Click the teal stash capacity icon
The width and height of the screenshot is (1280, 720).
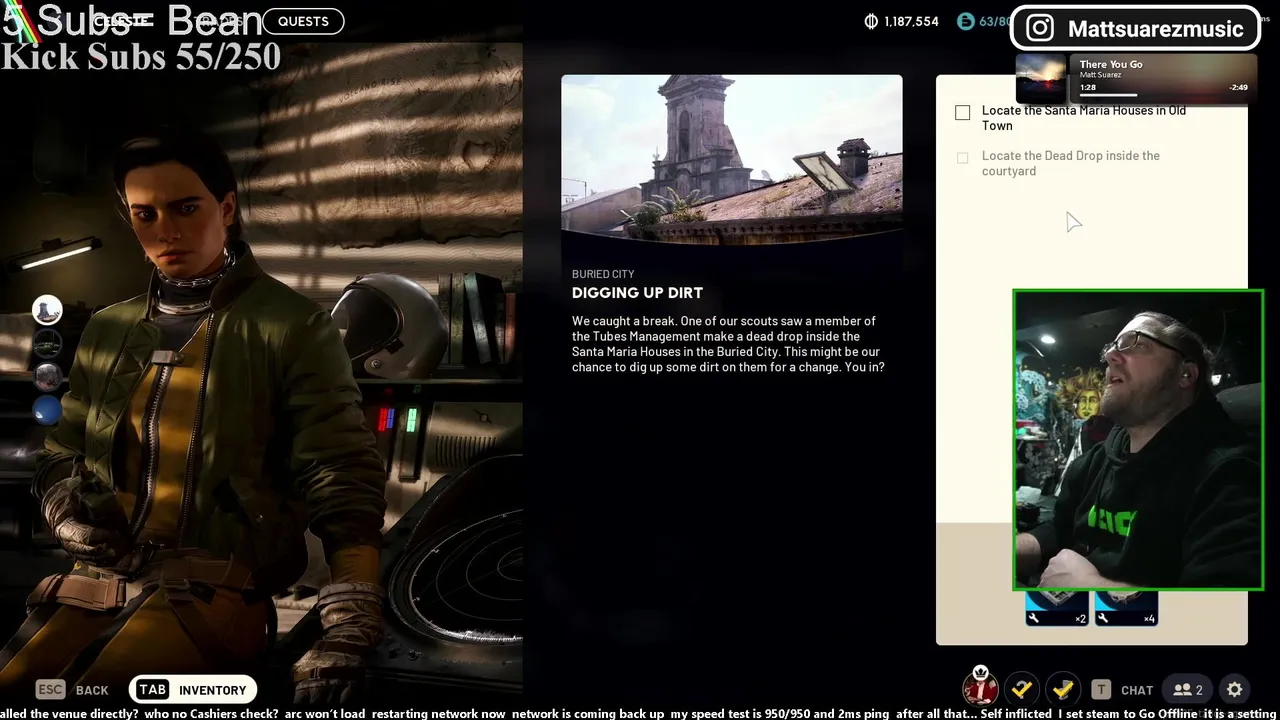(965, 21)
